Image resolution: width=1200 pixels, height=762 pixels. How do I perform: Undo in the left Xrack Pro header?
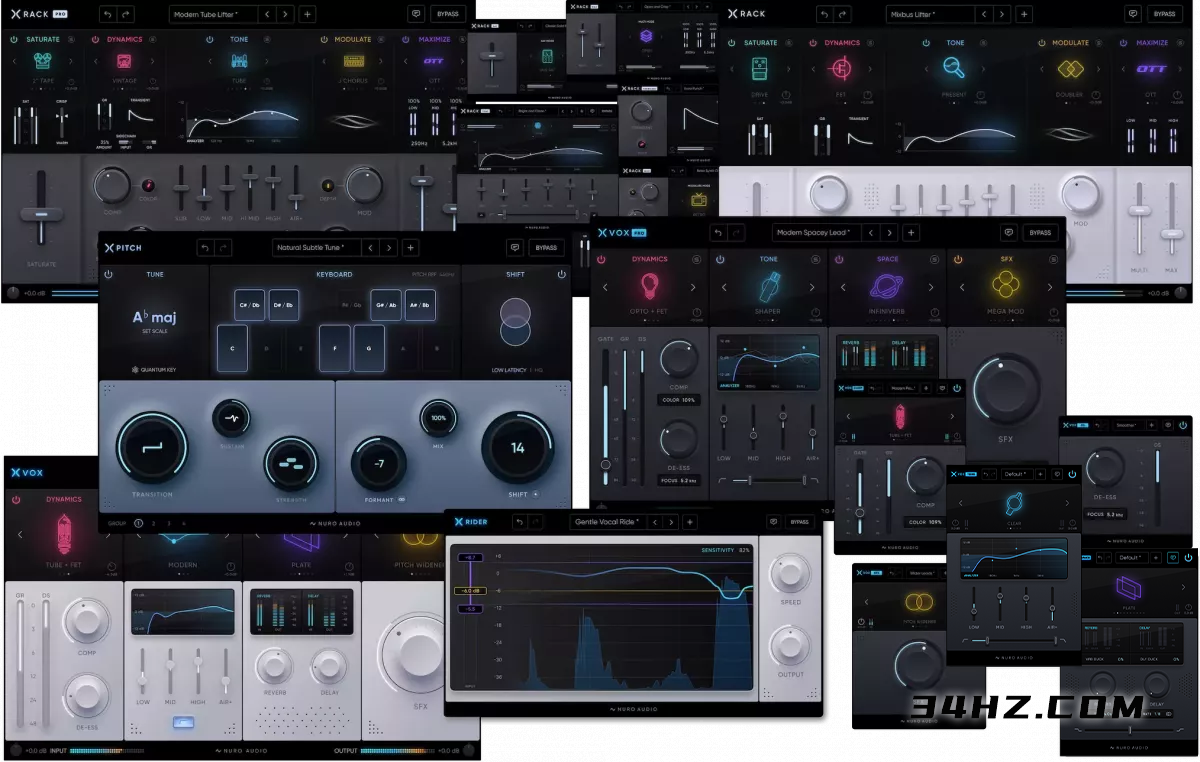tap(108, 14)
